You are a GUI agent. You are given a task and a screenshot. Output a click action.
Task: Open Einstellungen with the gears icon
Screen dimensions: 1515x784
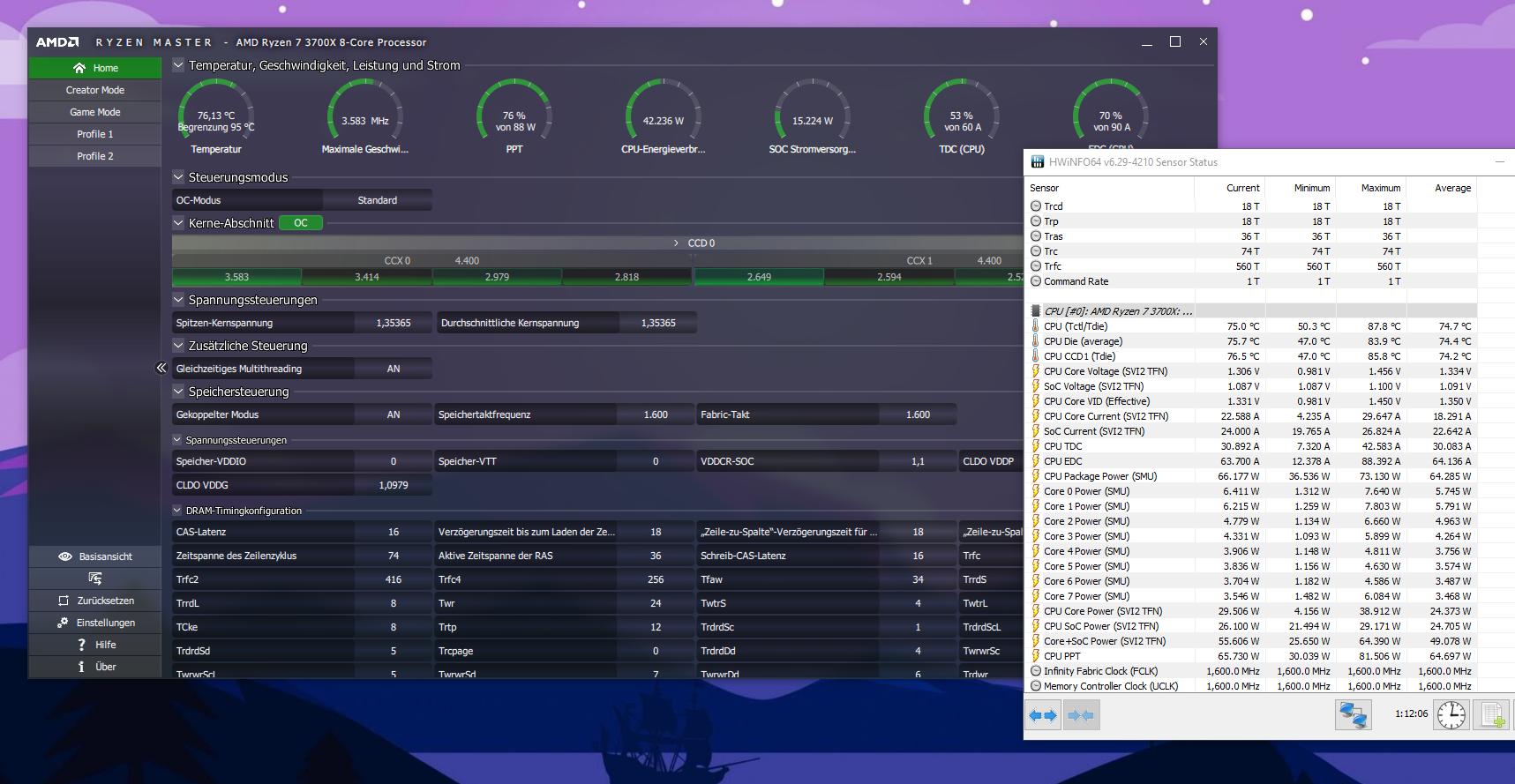point(95,623)
